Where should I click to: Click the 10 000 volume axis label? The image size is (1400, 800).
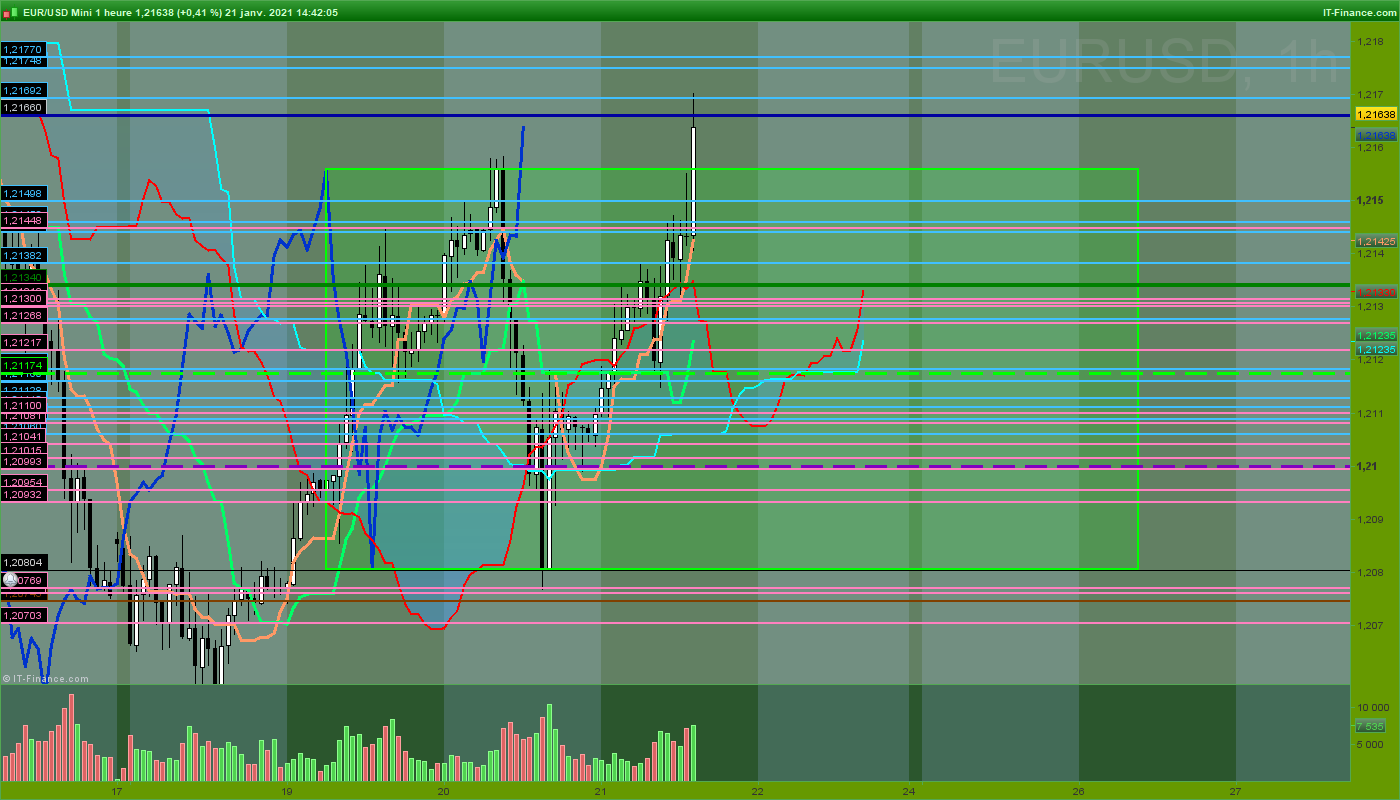point(1371,707)
